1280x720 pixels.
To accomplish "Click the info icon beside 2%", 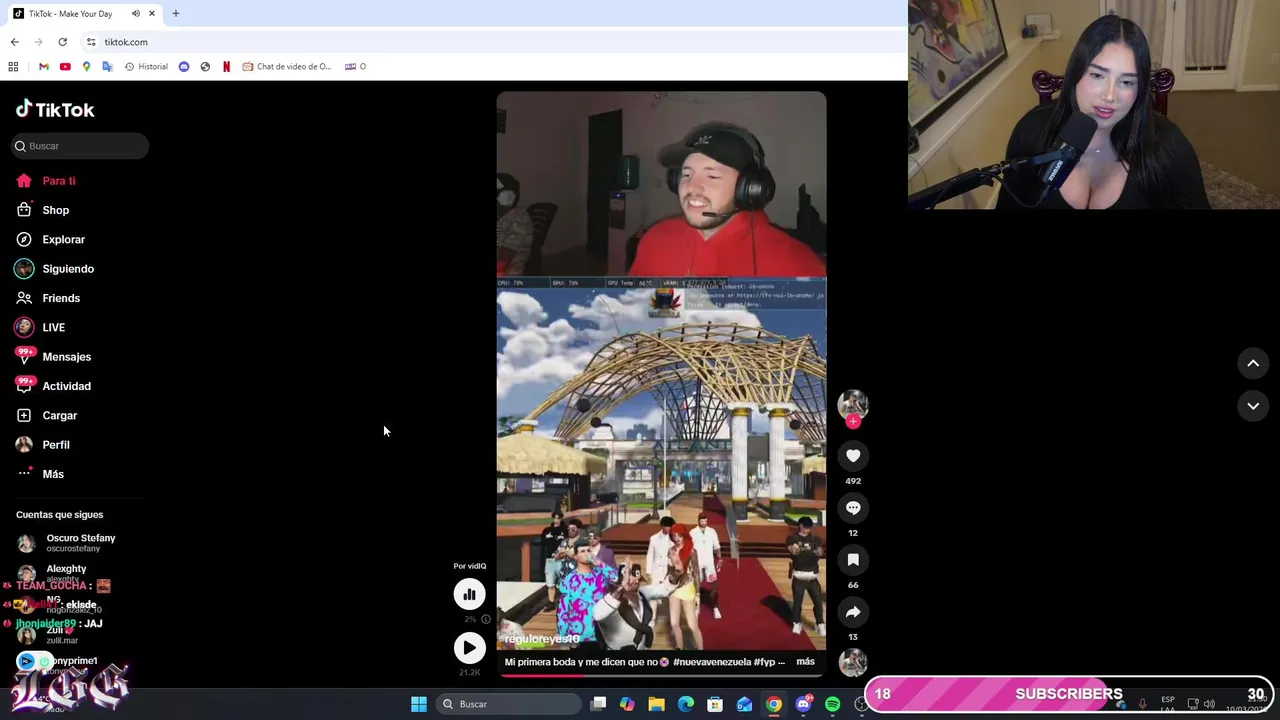I will point(486,619).
